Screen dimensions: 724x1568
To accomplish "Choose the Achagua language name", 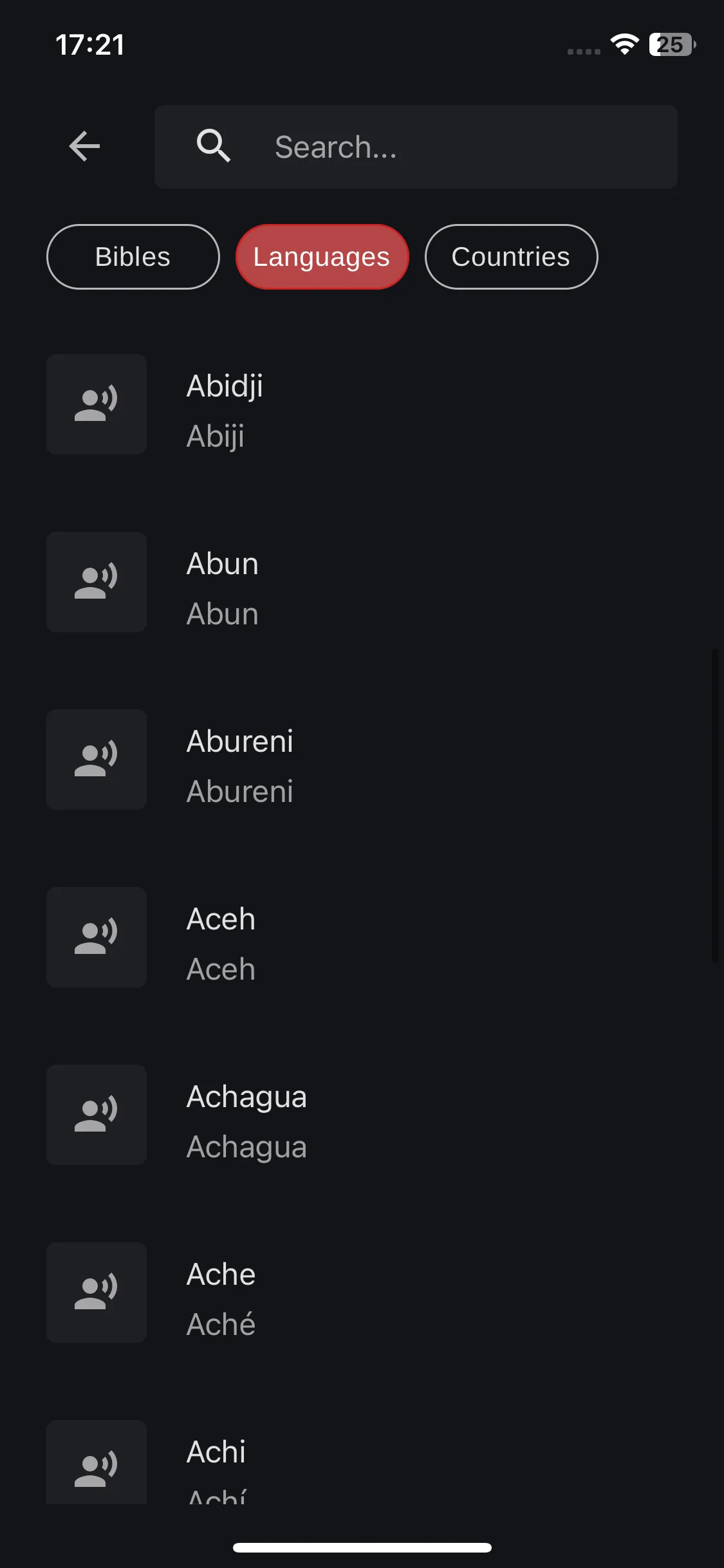I will click(x=246, y=1097).
